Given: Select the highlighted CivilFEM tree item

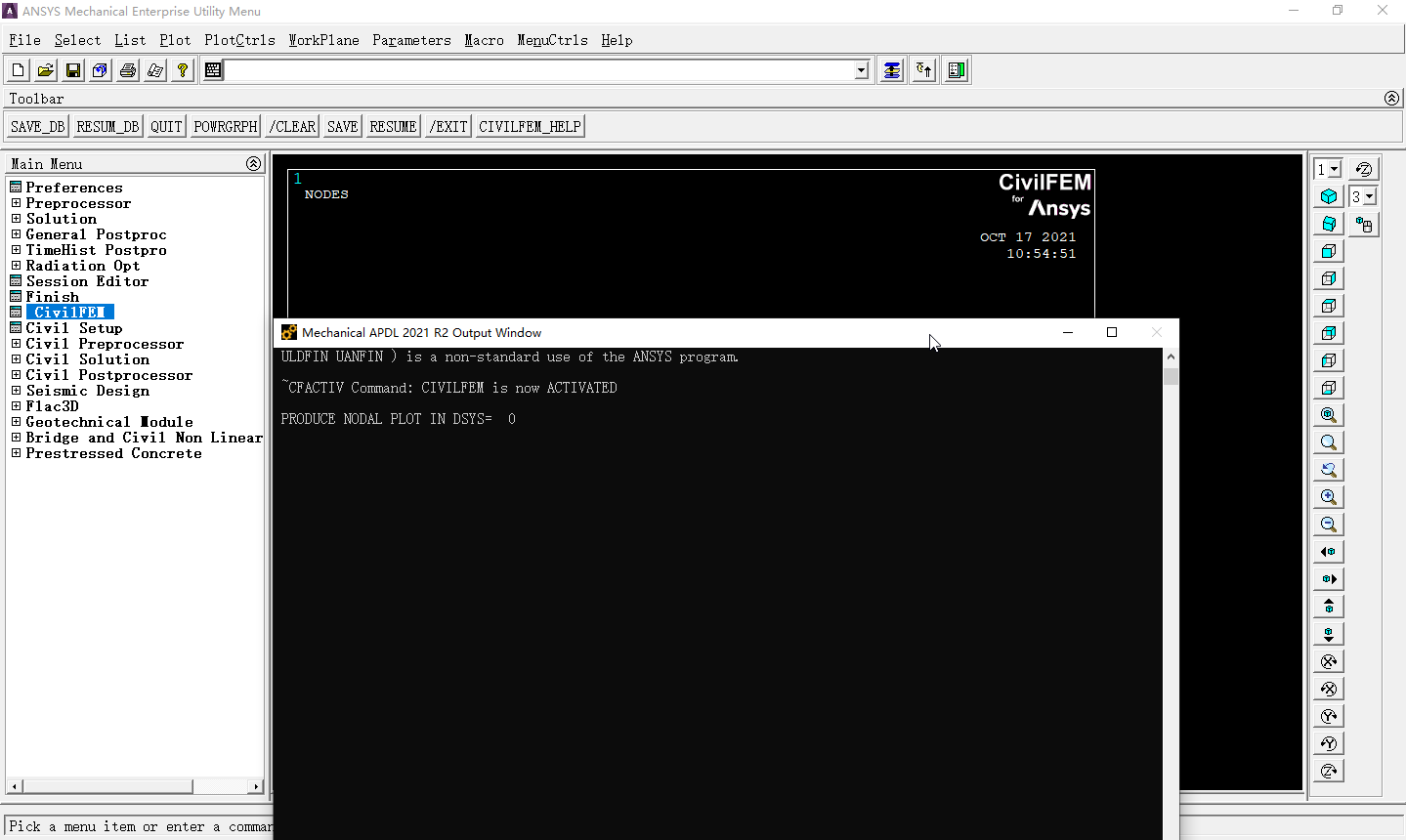Looking at the screenshot, I should pyautogui.click(x=69, y=313).
